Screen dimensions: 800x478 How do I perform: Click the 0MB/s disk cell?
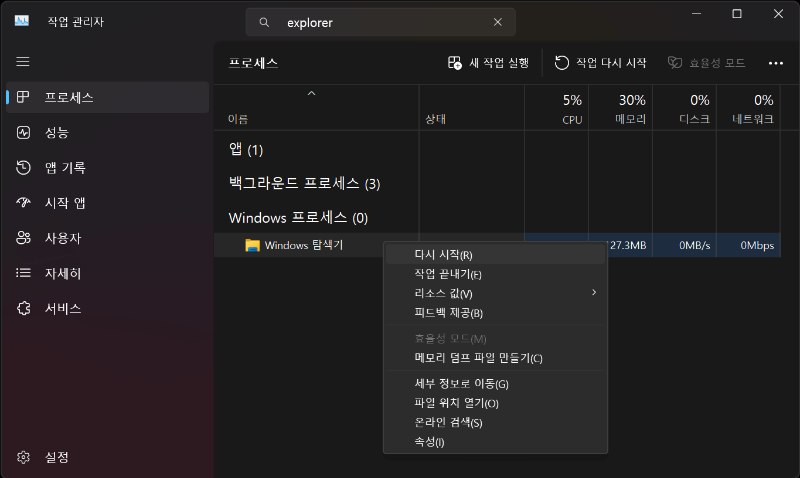click(685, 245)
